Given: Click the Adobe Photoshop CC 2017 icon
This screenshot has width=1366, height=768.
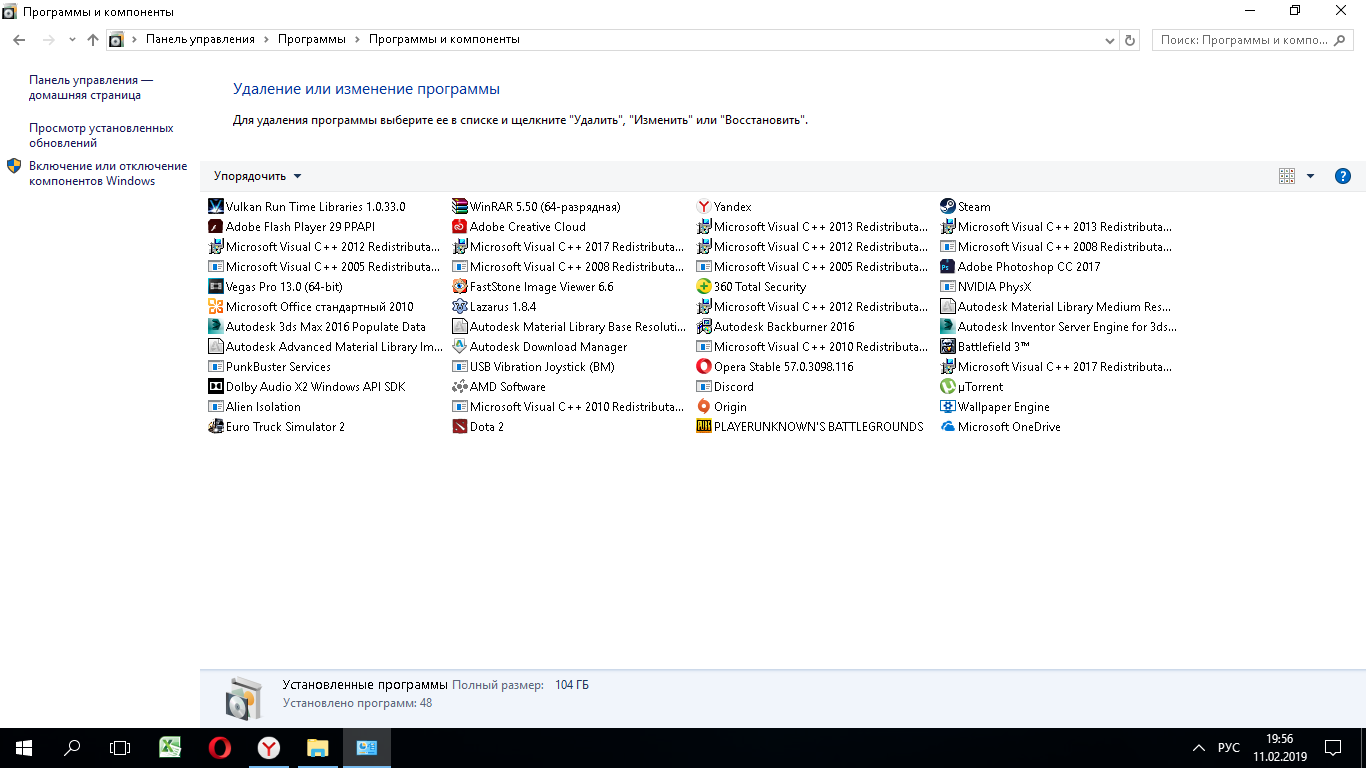Looking at the screenshot, I should click(x=948, y=267).
